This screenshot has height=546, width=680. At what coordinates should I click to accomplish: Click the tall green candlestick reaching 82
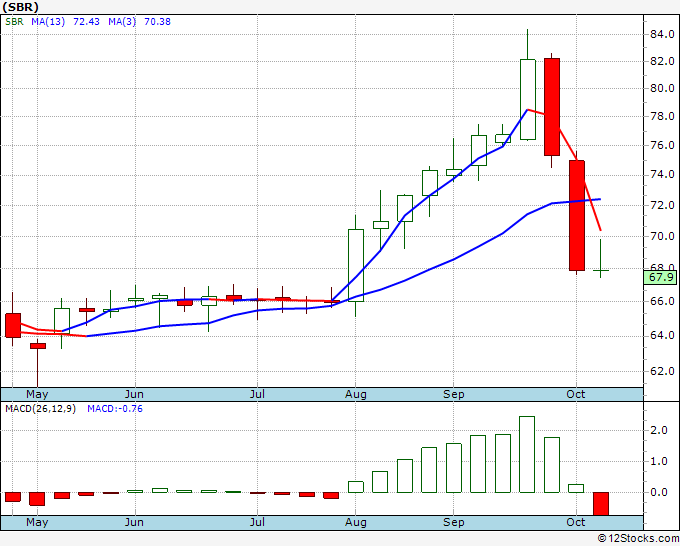[x=528, y=100]
